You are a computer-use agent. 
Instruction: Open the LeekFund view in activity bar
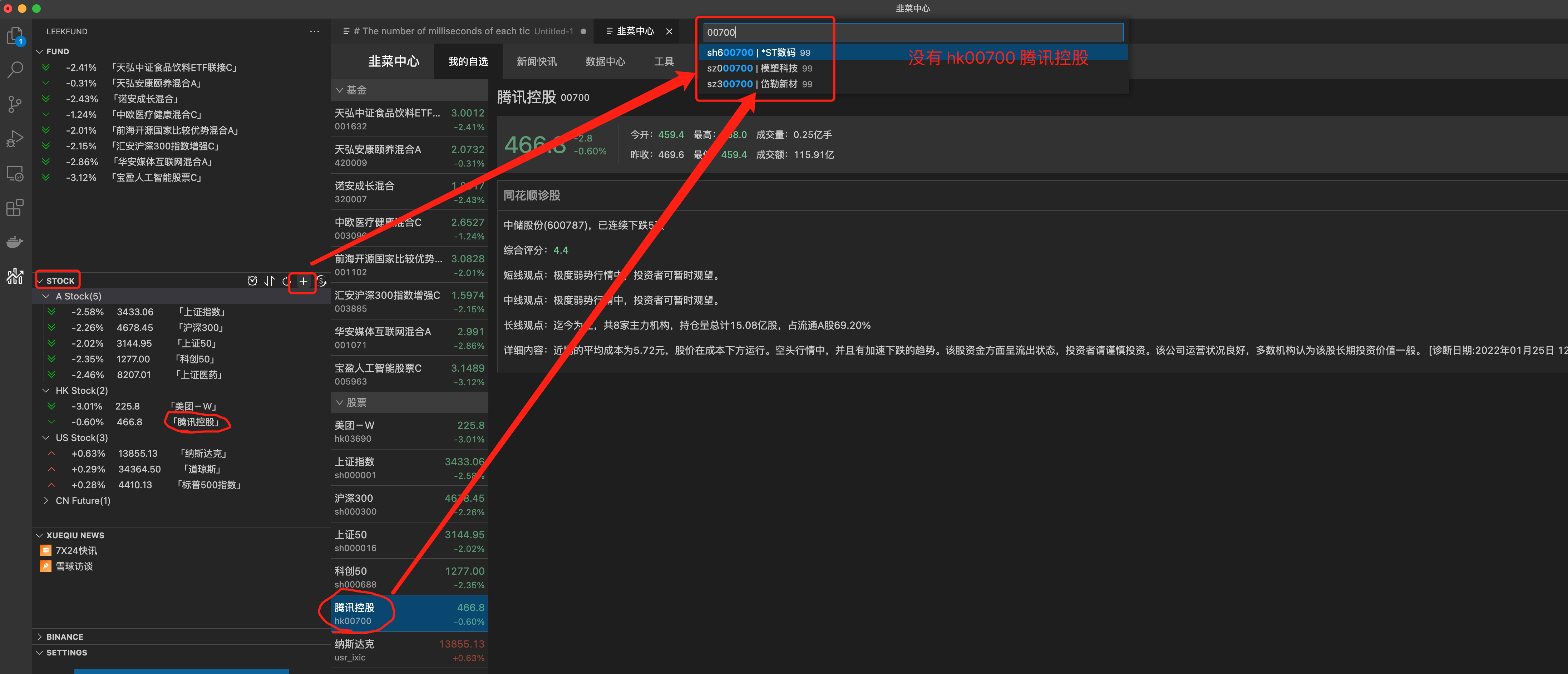pyautogui.click(x=15, y=276)
